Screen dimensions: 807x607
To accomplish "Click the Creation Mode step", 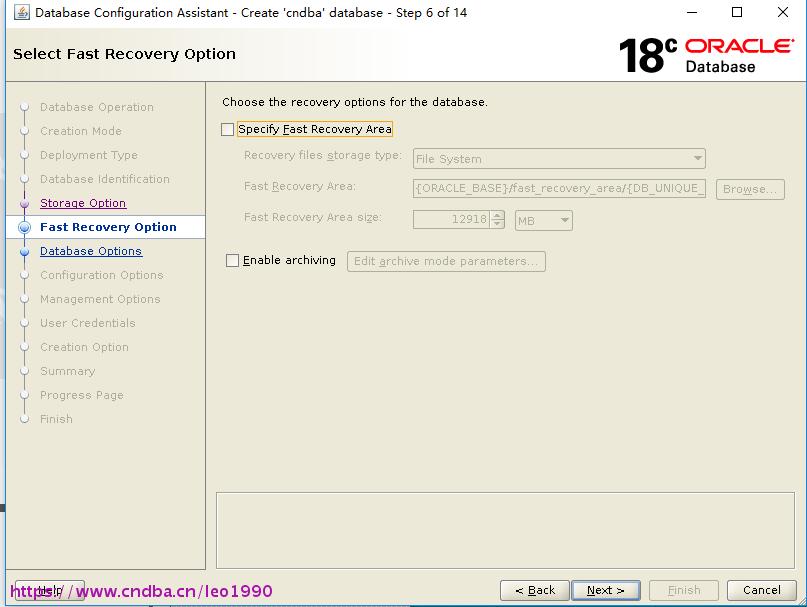I will (x=81, y=131).
